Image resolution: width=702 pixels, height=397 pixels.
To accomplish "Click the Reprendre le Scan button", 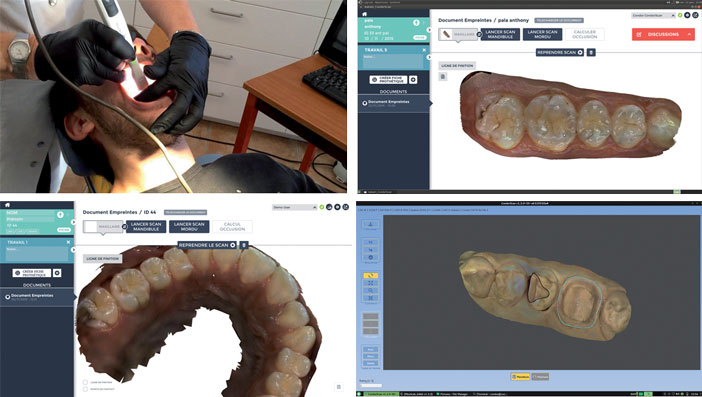I will pos(207,245).
